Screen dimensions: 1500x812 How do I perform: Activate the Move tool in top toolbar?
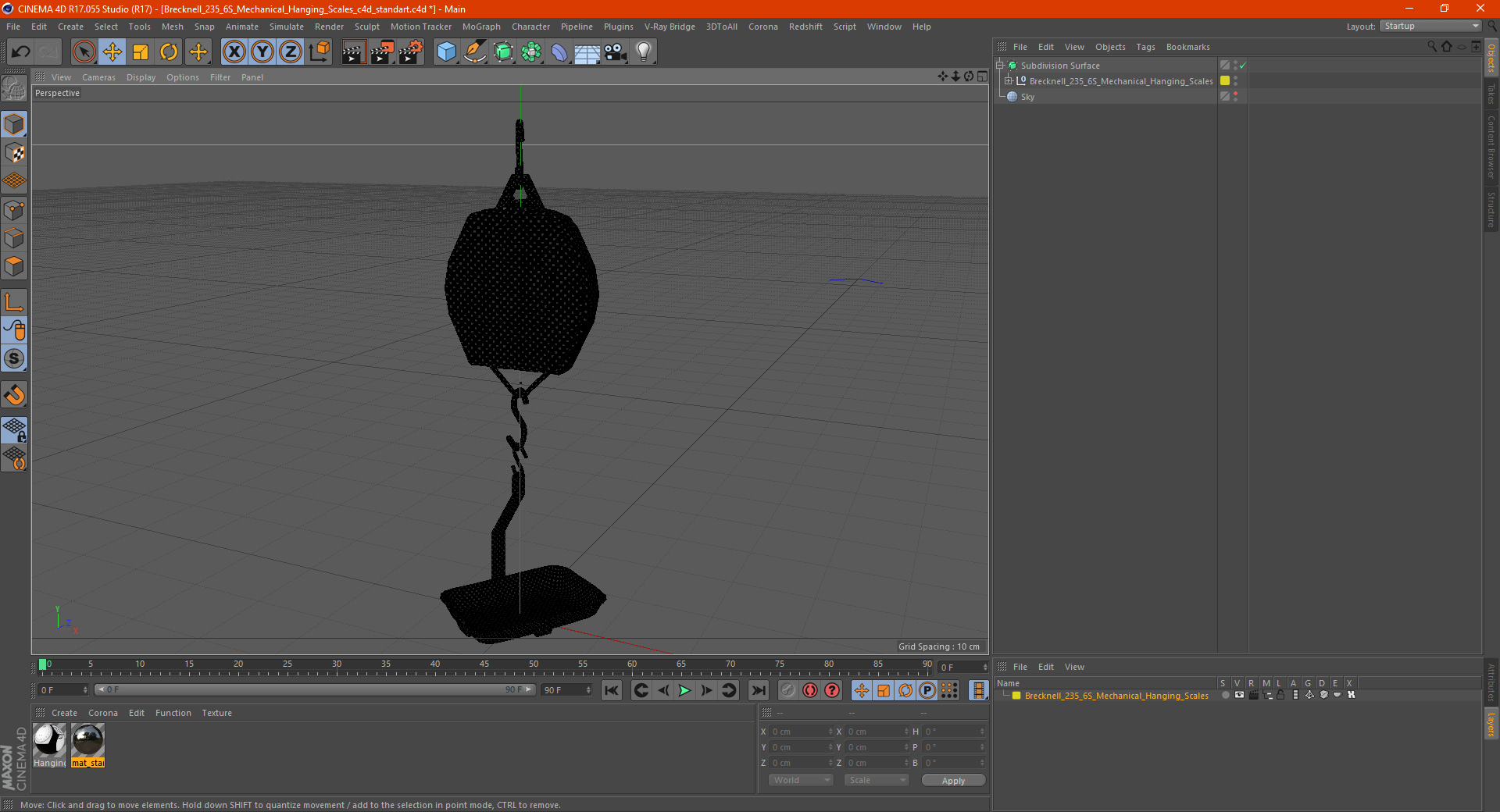point(112,52)
